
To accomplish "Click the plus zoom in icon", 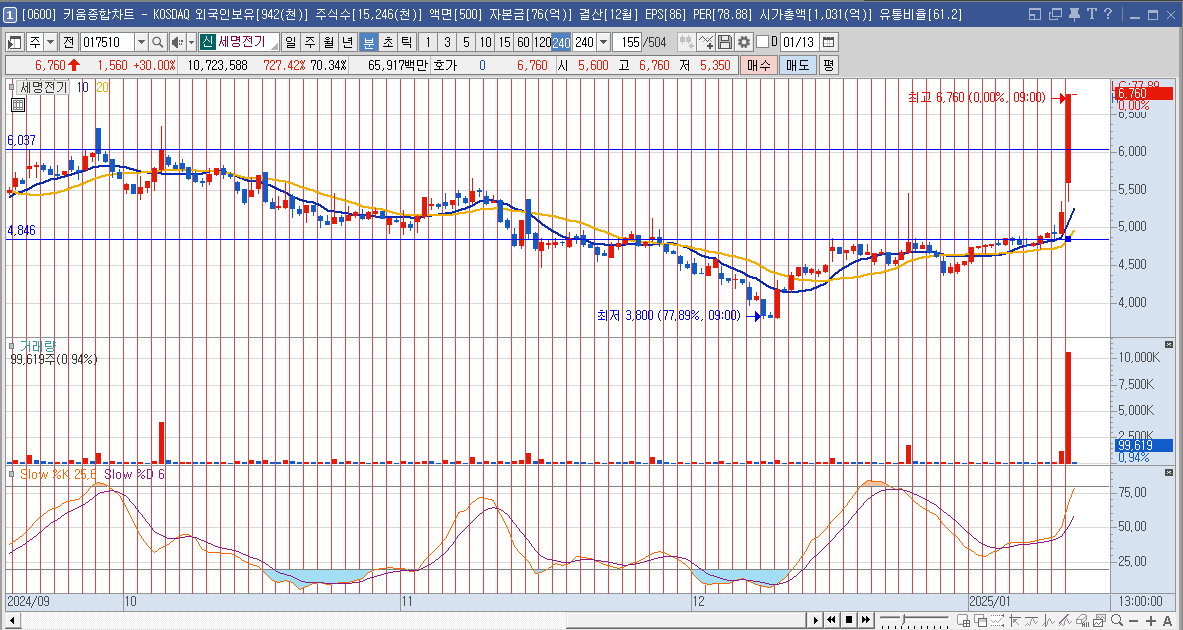I will pos(1151,620).
